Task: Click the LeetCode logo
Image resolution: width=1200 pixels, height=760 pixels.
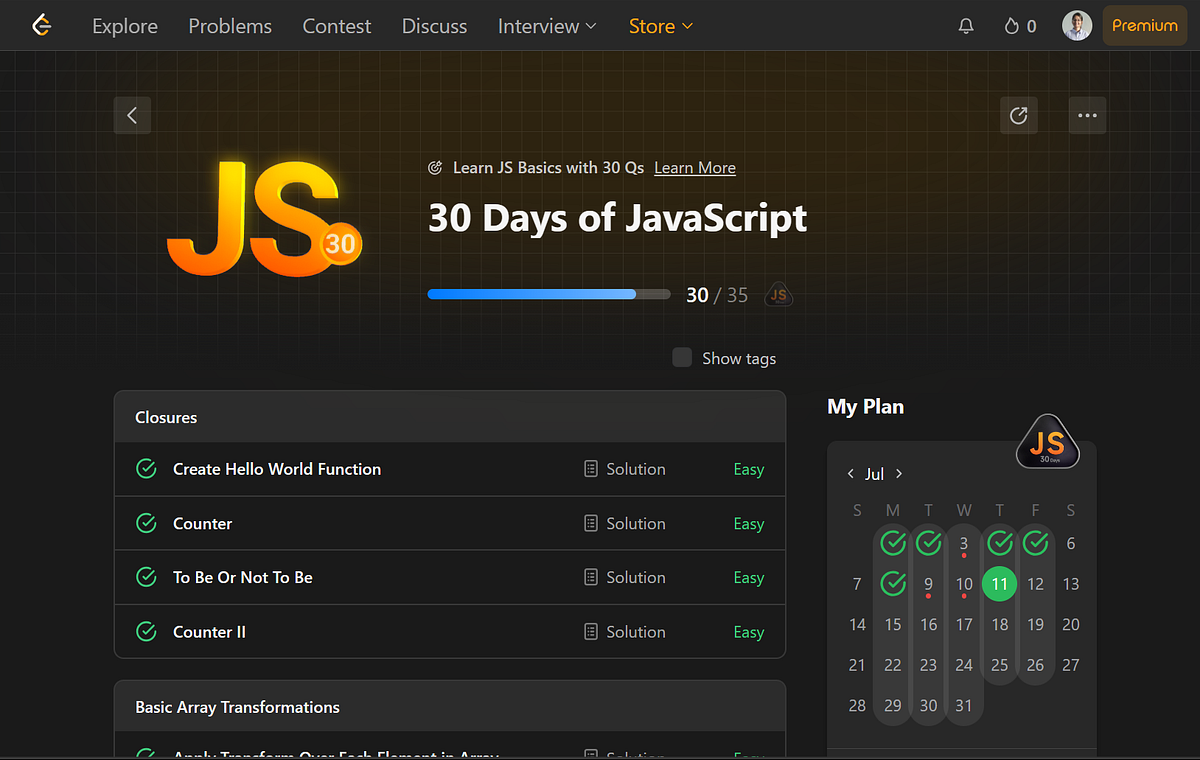Action: pos(41,25)
